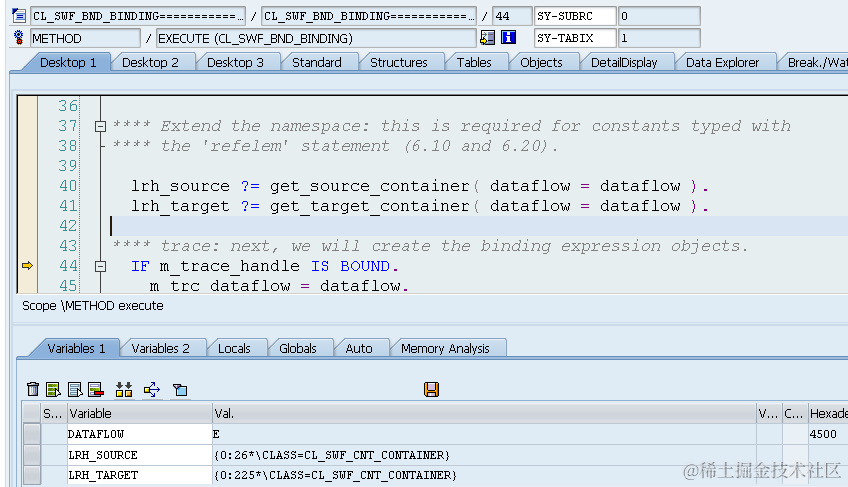Click the green insert row icon

[53, 389]
